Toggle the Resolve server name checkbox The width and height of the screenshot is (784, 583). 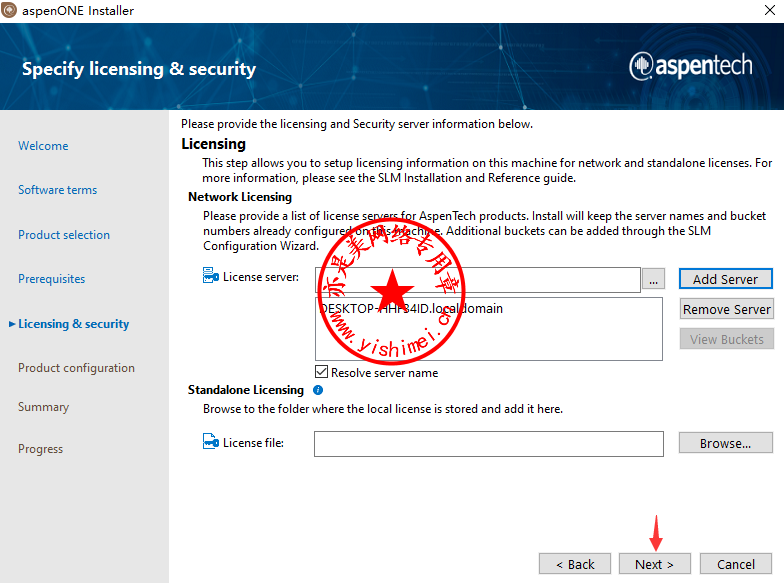point(321,372)
